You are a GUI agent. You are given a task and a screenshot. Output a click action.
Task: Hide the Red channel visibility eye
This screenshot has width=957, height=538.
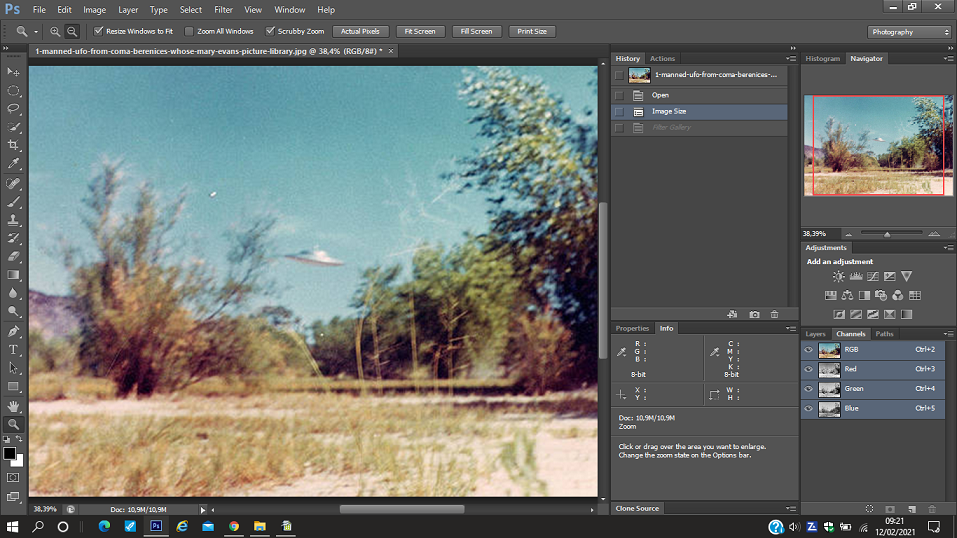point(808,369)
